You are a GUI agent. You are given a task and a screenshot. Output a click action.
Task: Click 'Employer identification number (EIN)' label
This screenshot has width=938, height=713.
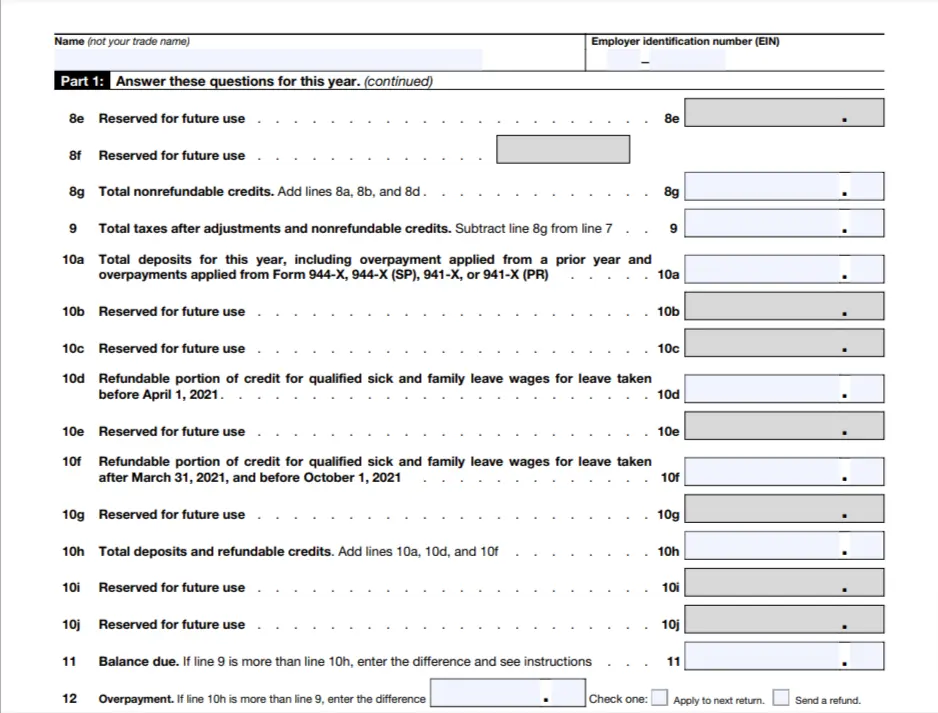click(685, 41)
